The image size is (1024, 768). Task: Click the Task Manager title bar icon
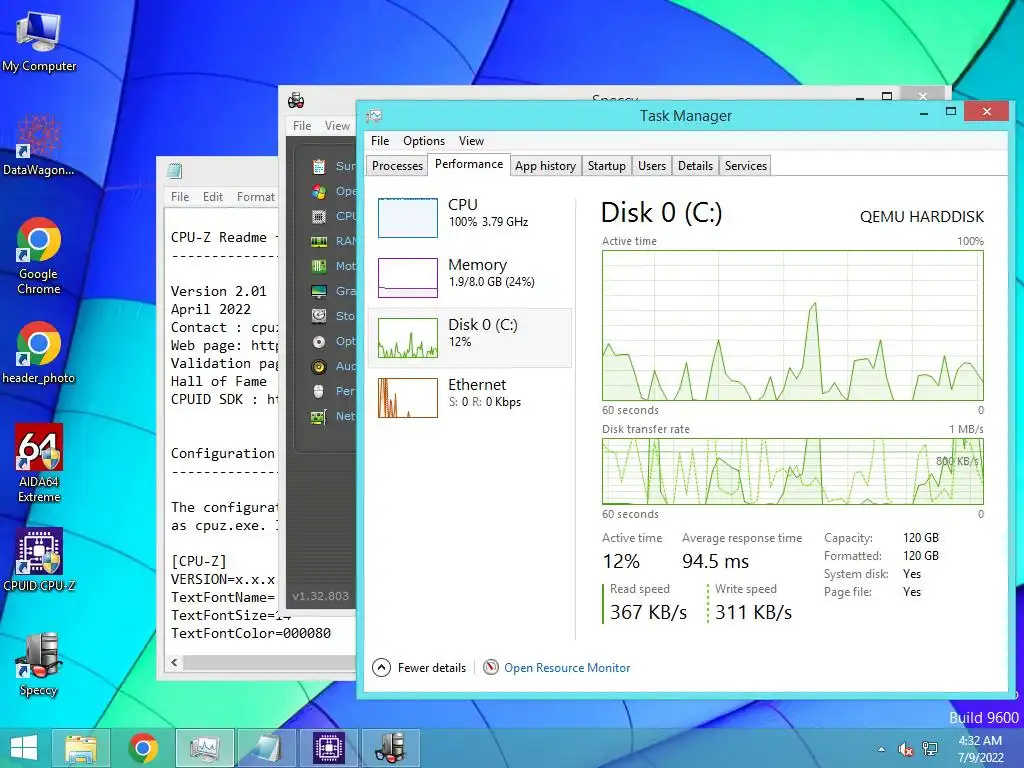[x=374, y=116]
